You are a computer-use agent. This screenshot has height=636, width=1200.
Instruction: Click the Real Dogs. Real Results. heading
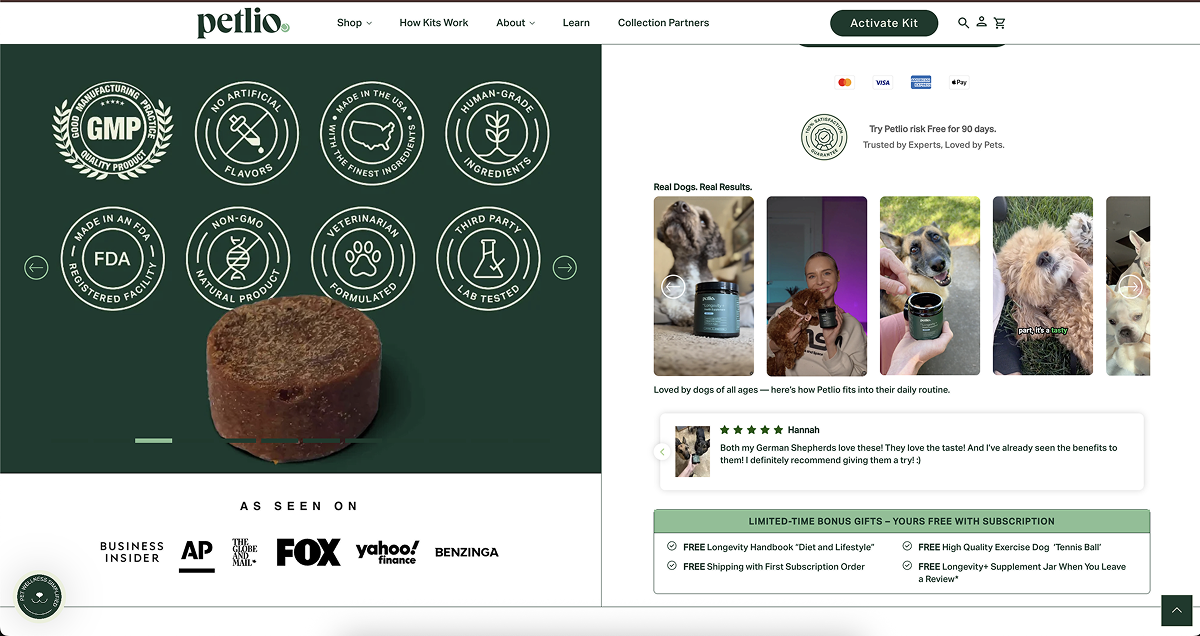point(702,187)
